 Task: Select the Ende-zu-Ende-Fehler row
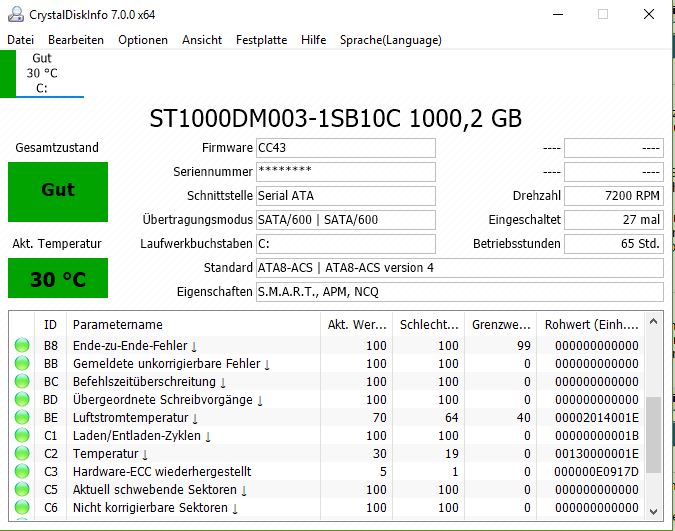tap(327, 345)
